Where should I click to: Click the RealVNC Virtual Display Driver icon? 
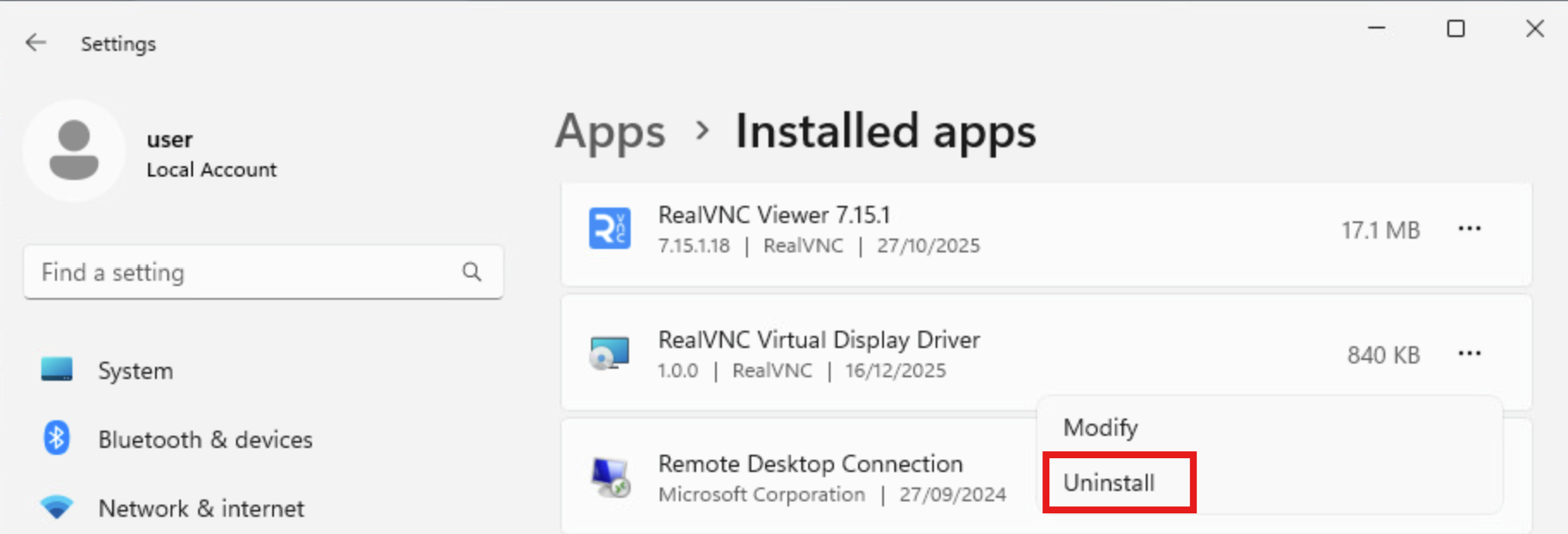609,354
